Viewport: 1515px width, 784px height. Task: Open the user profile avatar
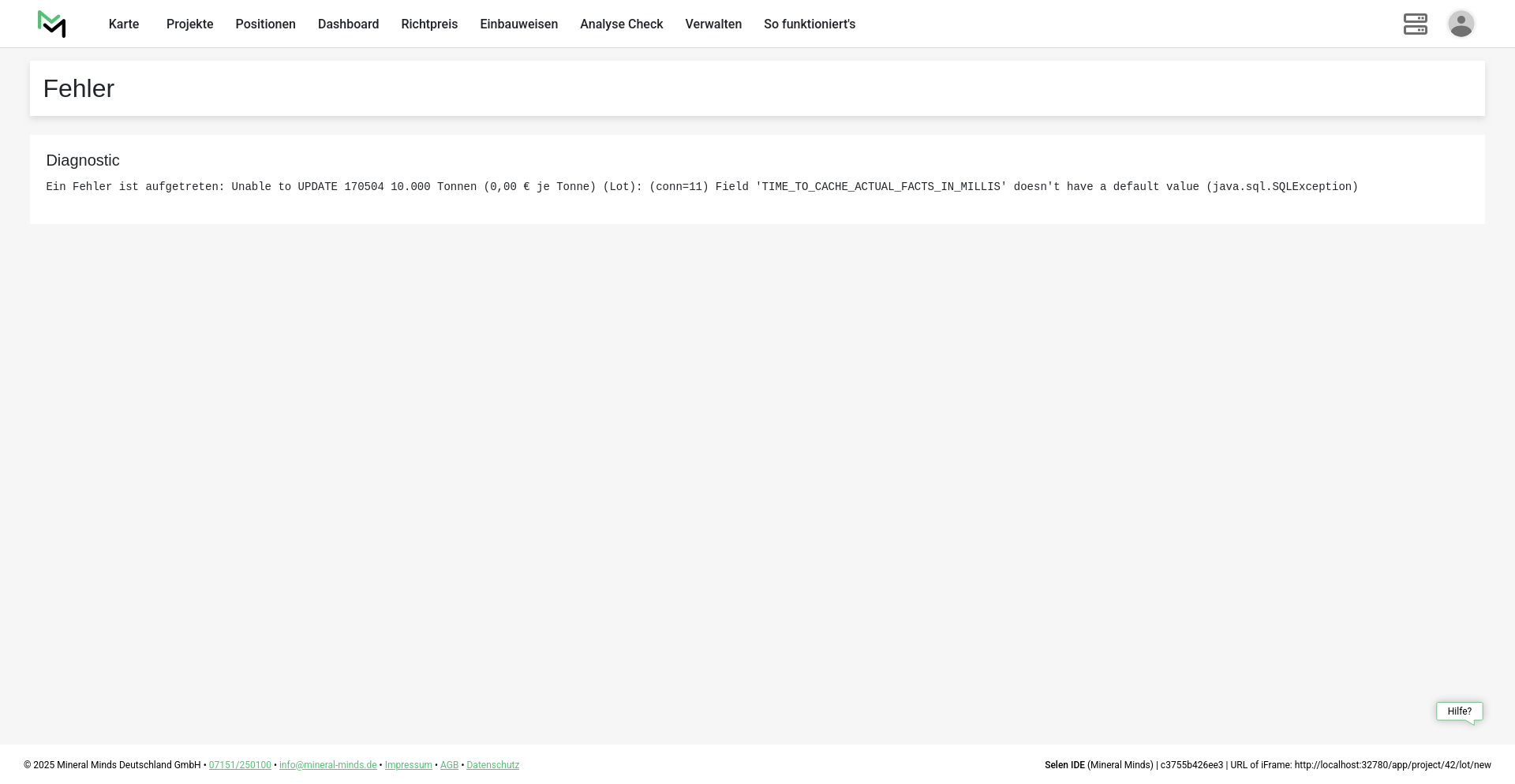click(1461, 24)
